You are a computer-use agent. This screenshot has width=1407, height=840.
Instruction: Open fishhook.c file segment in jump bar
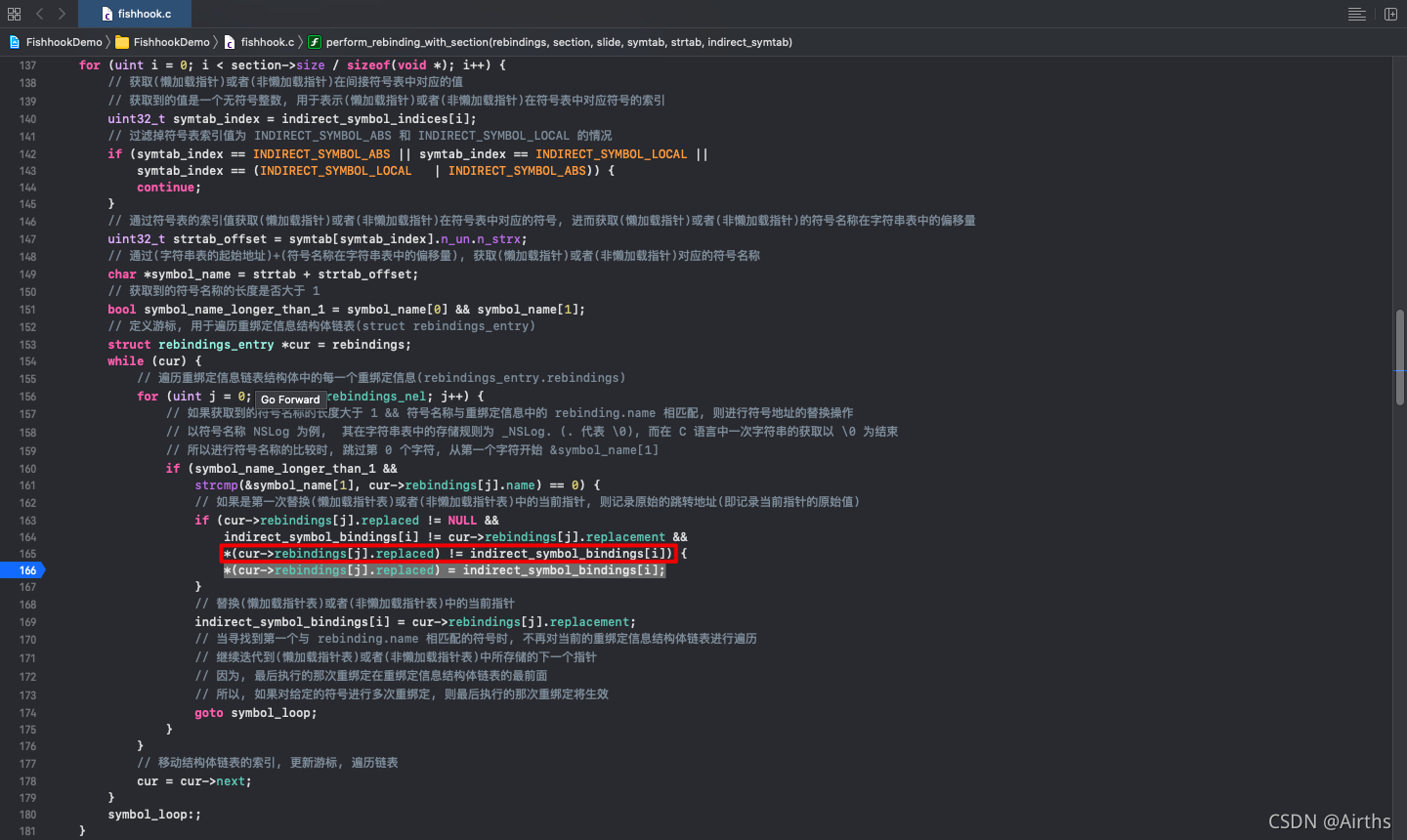click(259, 42)
